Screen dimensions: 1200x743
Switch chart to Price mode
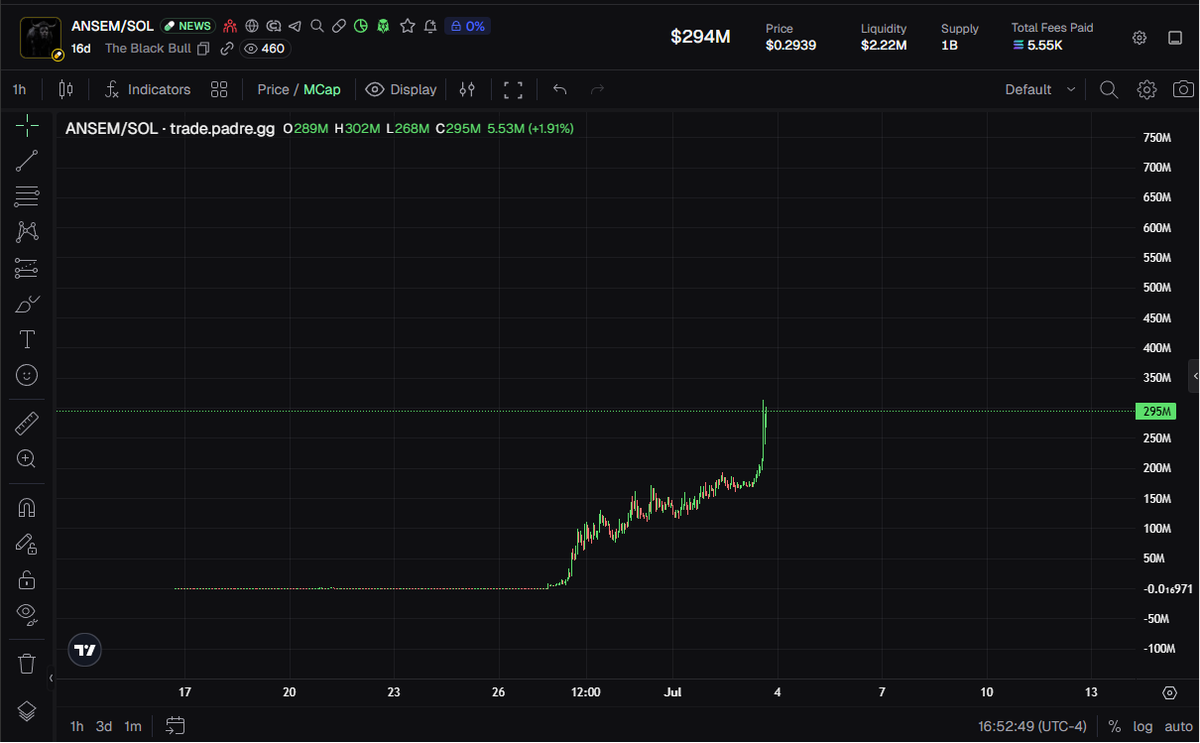[273, 89]
